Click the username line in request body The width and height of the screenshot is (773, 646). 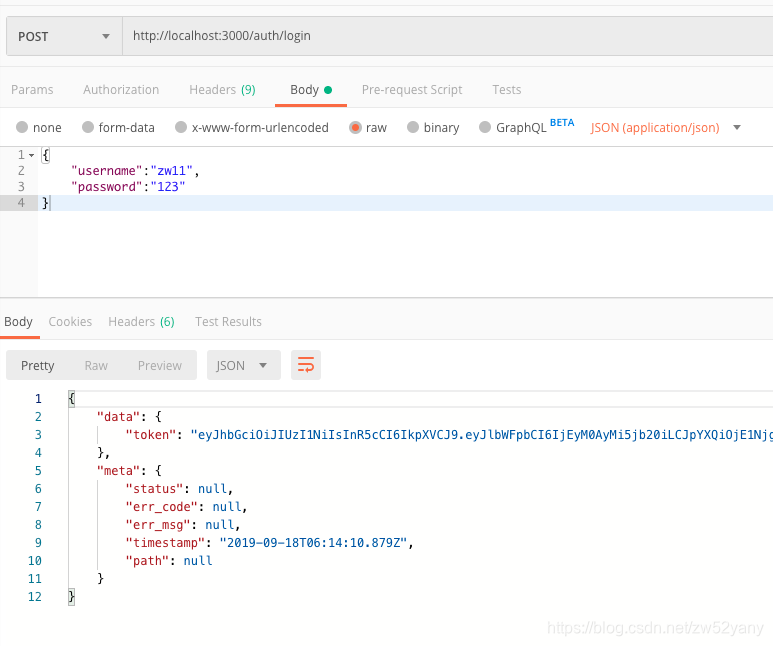[x=135, y=171]
